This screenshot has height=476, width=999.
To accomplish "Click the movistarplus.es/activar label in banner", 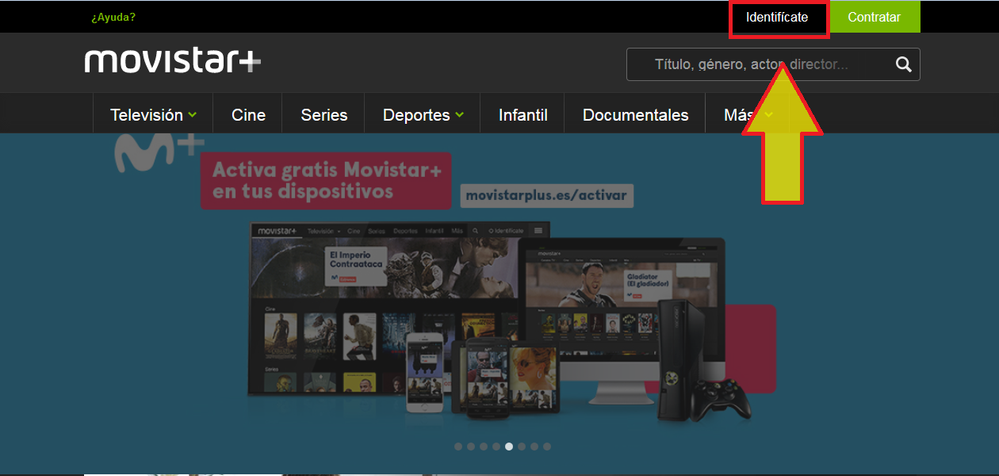I will (548, 195).
